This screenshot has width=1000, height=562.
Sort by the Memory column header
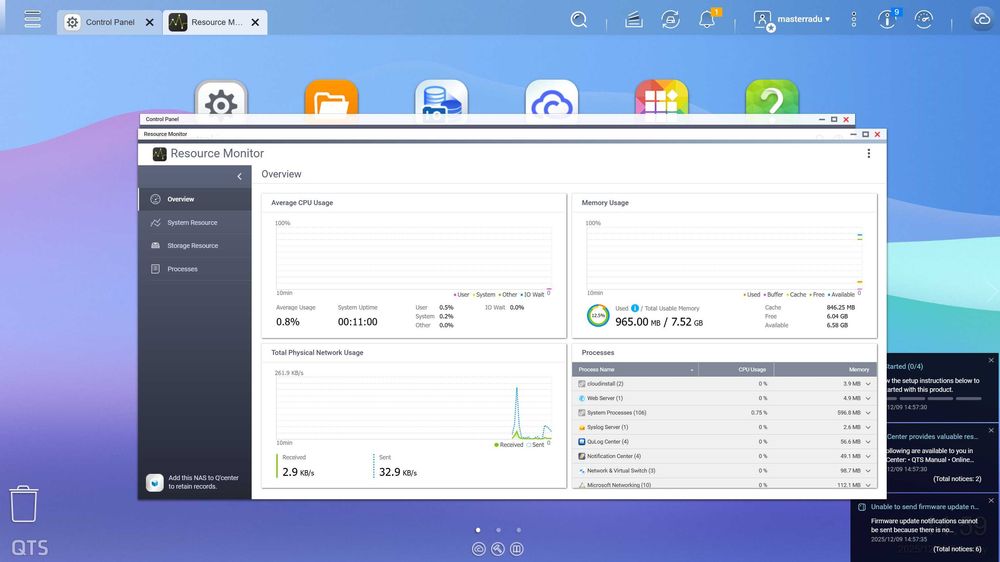pos(825,369)
